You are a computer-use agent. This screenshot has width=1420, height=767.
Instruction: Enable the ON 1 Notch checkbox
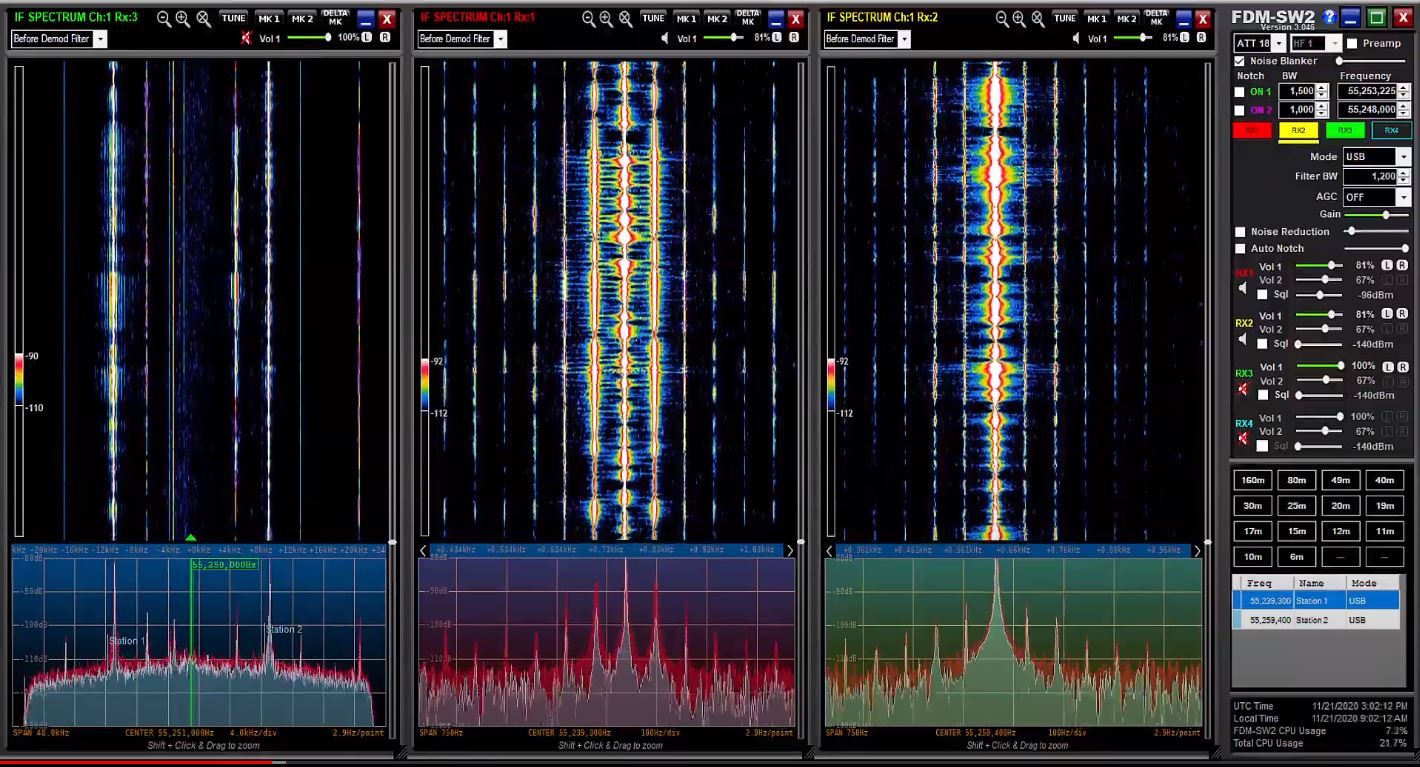pos(1239,91)
